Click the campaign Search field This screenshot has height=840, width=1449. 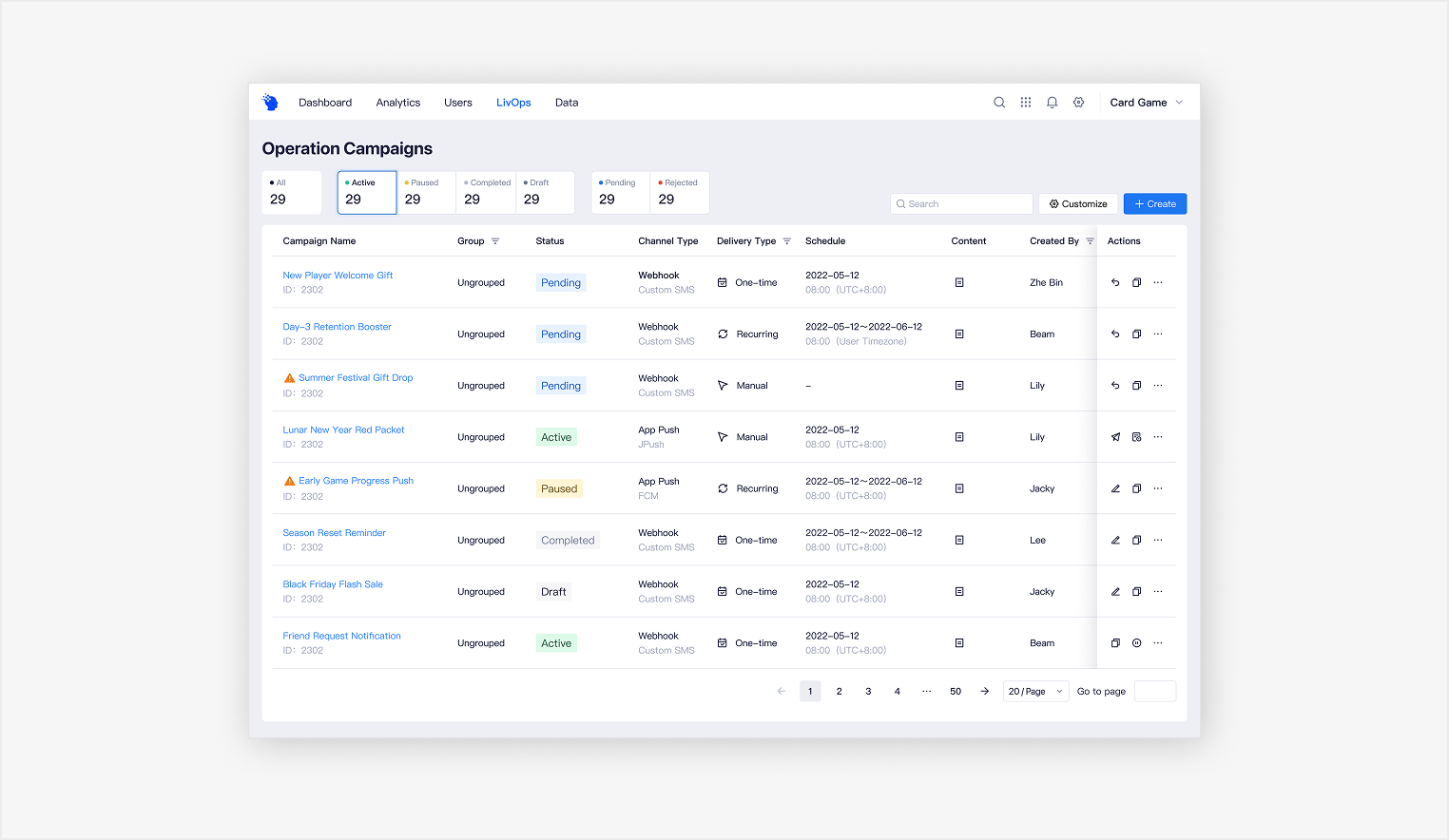tap(961, 204)
